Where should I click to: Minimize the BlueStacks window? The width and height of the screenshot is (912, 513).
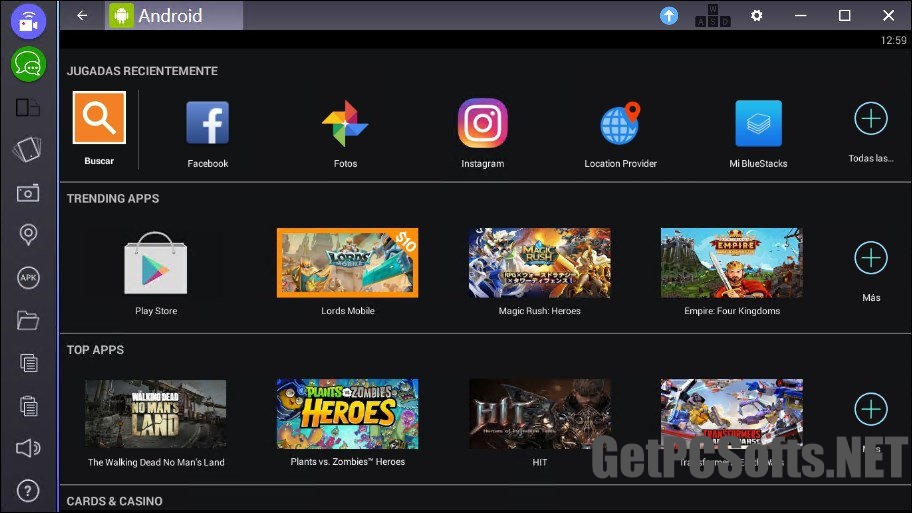tap(800, 16)
